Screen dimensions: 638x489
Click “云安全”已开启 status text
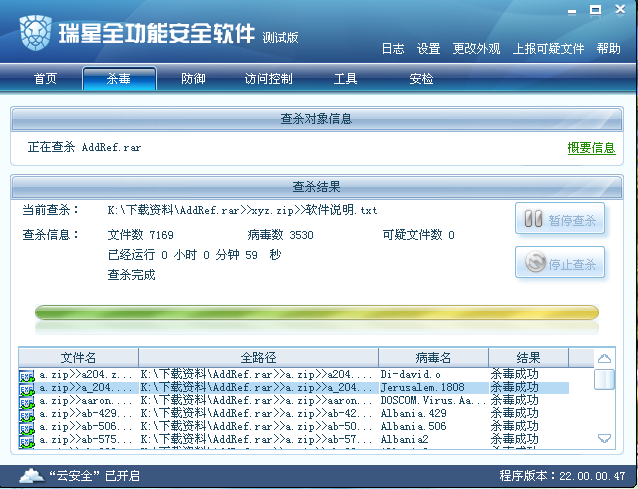coord(94,476)
